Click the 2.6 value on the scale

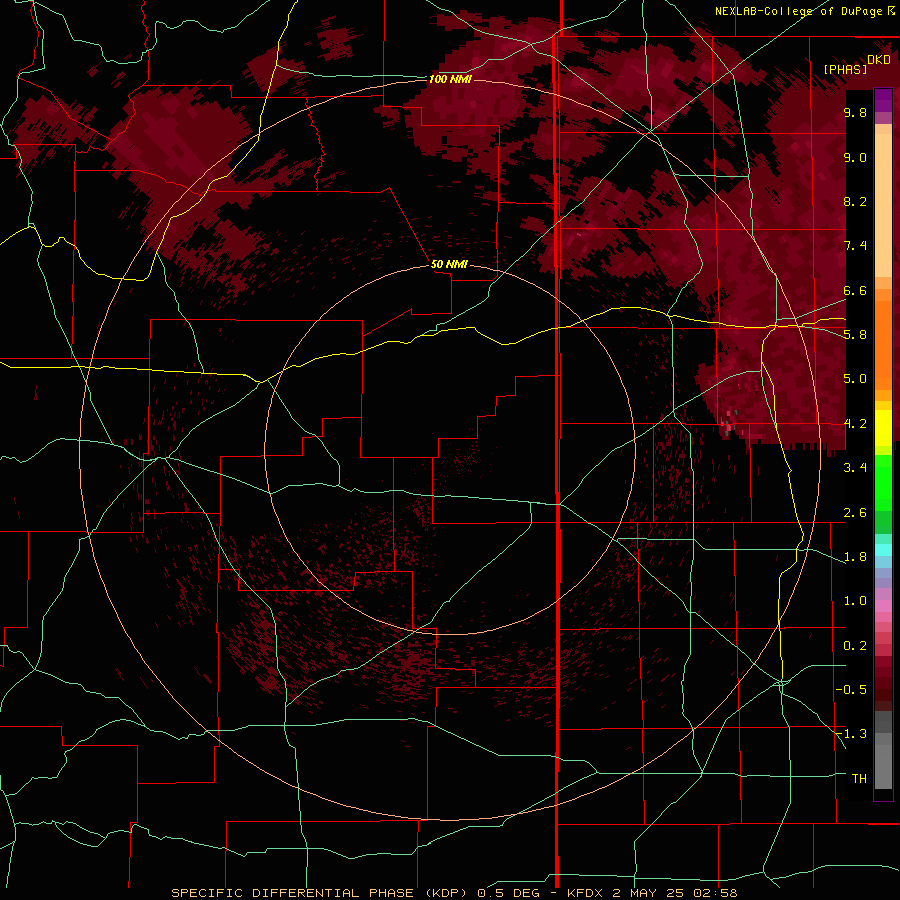tap(855, 513)
